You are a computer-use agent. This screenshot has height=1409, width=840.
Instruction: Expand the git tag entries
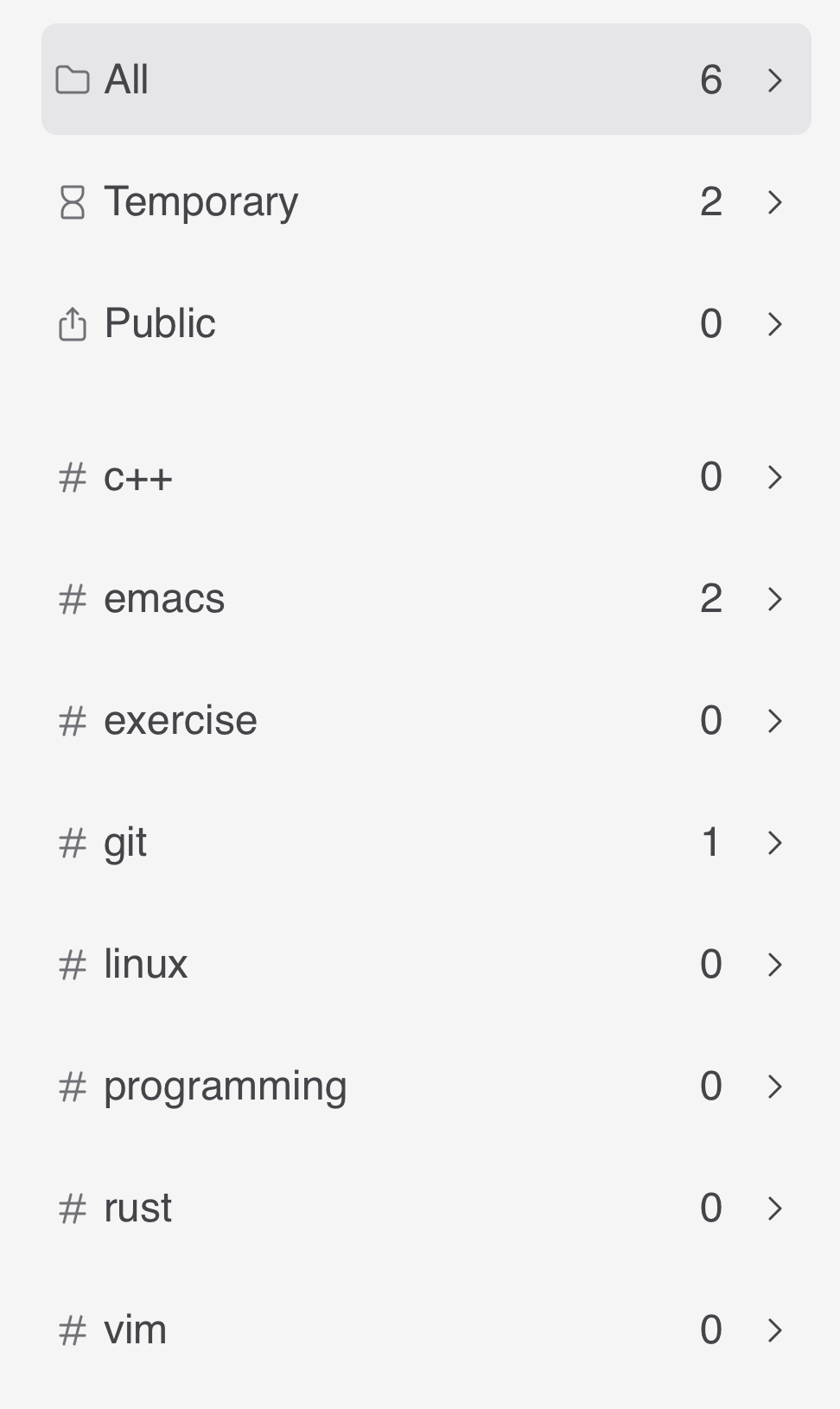775,841
